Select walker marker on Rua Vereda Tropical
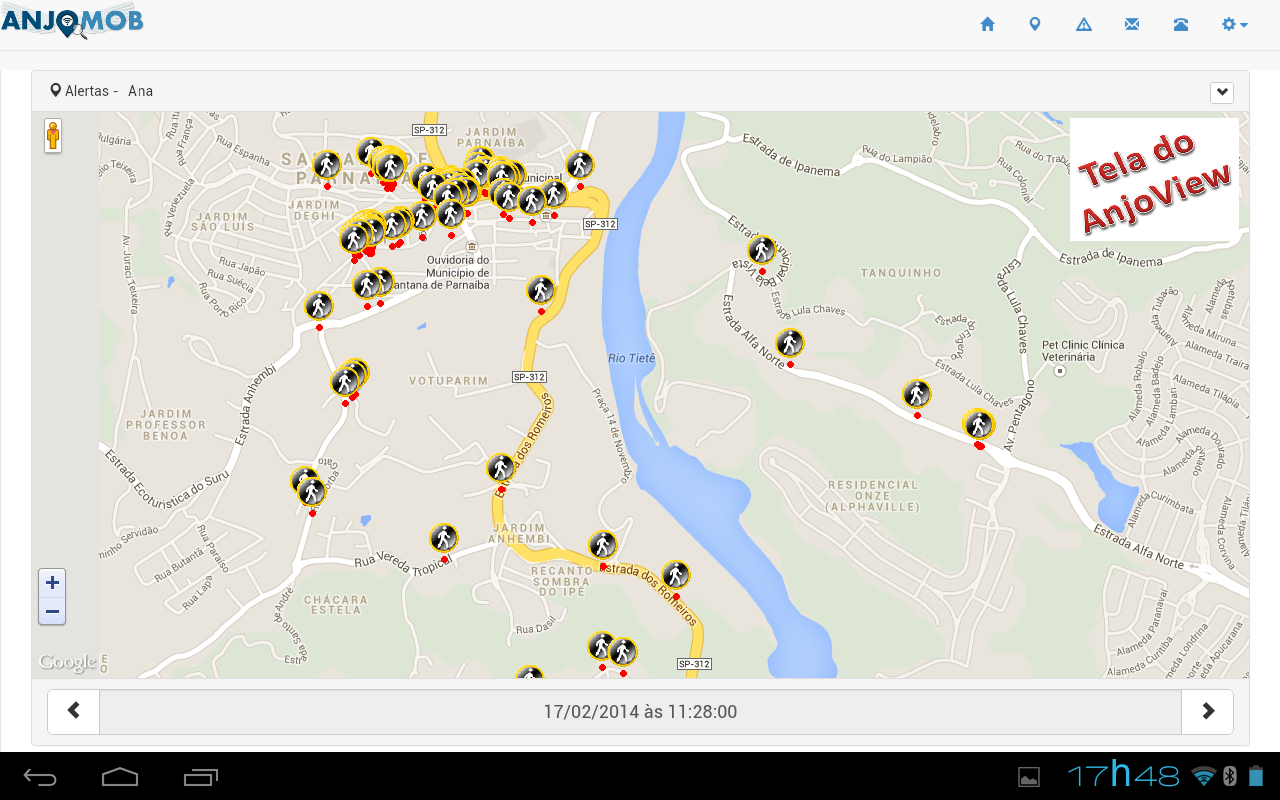Image resolution: width=1280 pixels, height=800 pixels. (x=444, y=538)
